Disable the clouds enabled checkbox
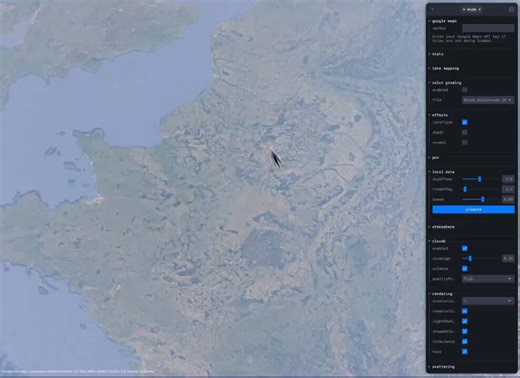Image resolution: width=520 pixels, height=378 pixels. tap(465, 248)
